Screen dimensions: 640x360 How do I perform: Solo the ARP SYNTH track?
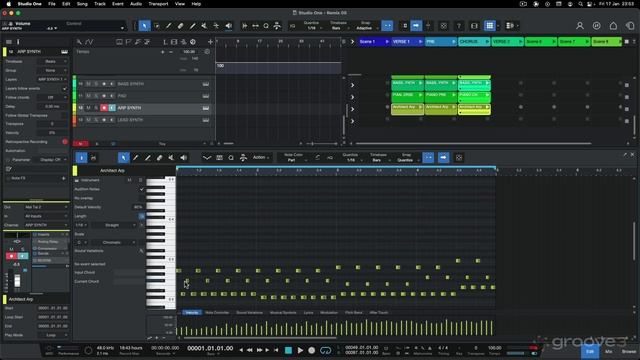[x=96, y=108]
